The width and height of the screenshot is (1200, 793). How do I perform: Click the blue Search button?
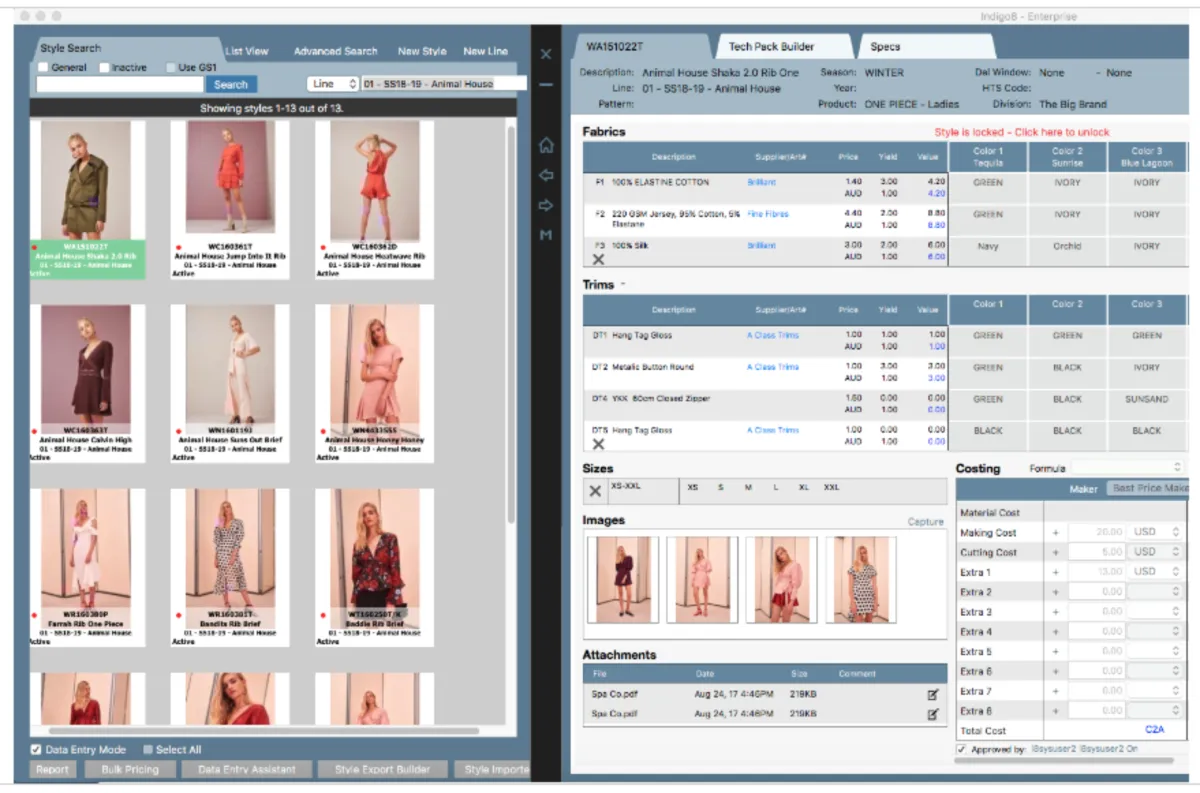(230, 85)
